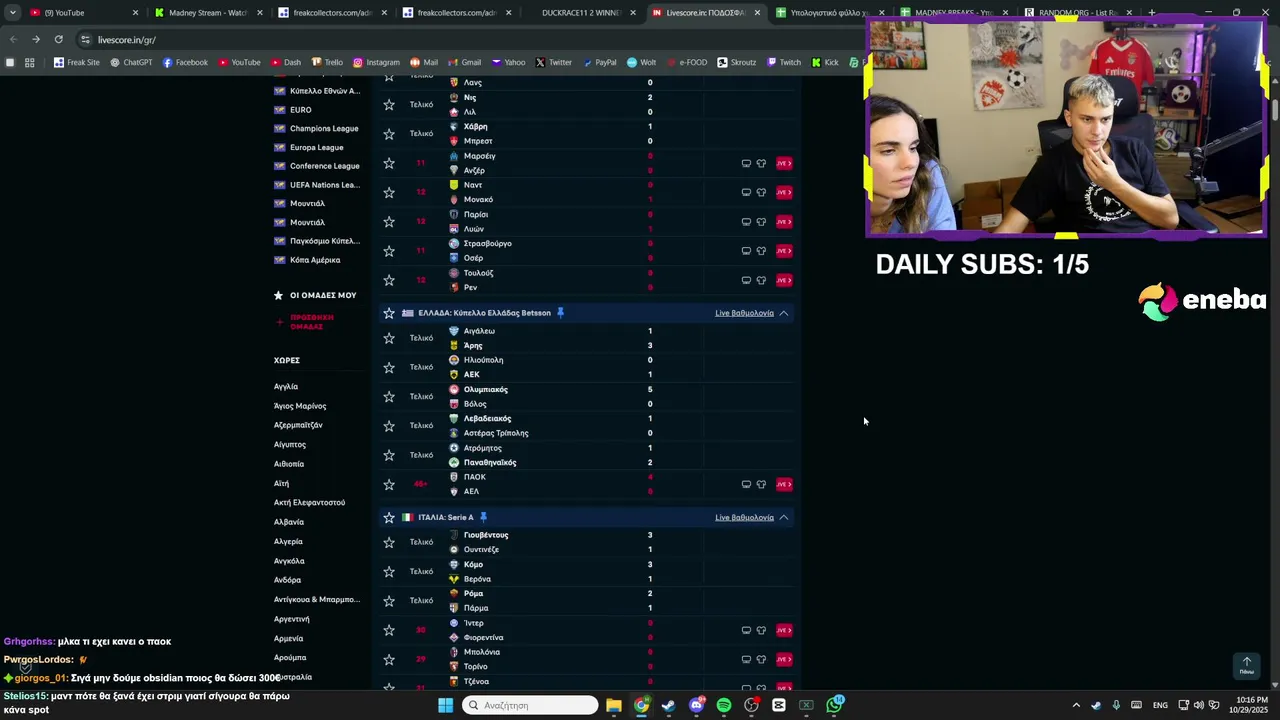Open country Αλβανία in the sidebar list
The height and width of the screenshot is (720, 1280).
(289, 522)
